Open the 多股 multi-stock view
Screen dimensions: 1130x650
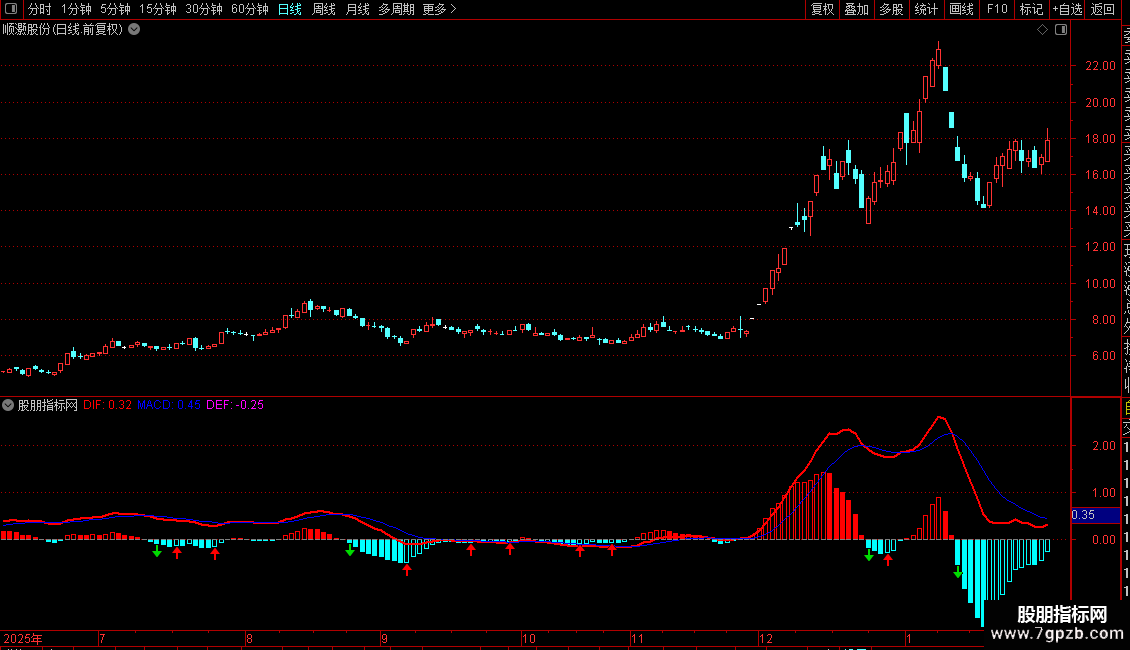[891, 9]
